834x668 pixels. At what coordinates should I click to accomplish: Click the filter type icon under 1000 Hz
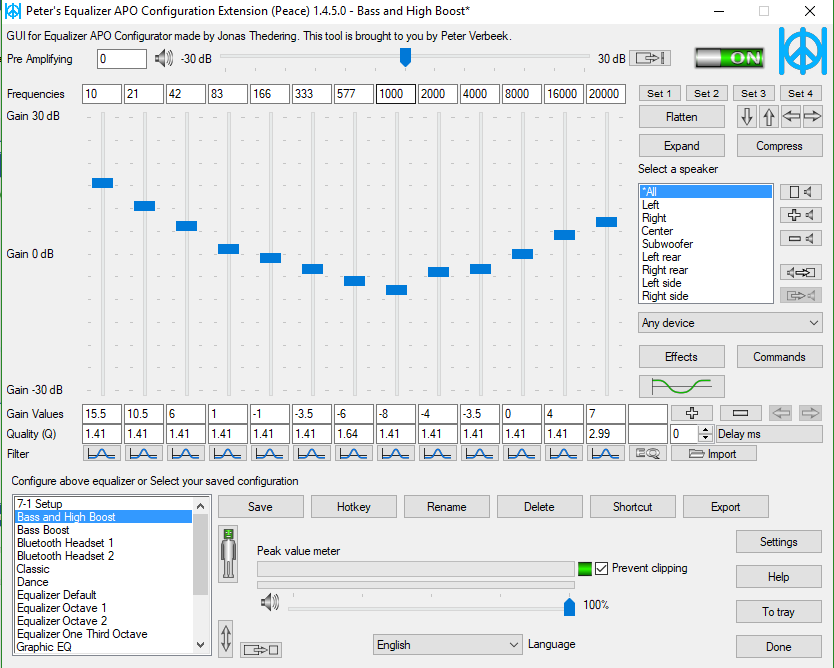396,454
